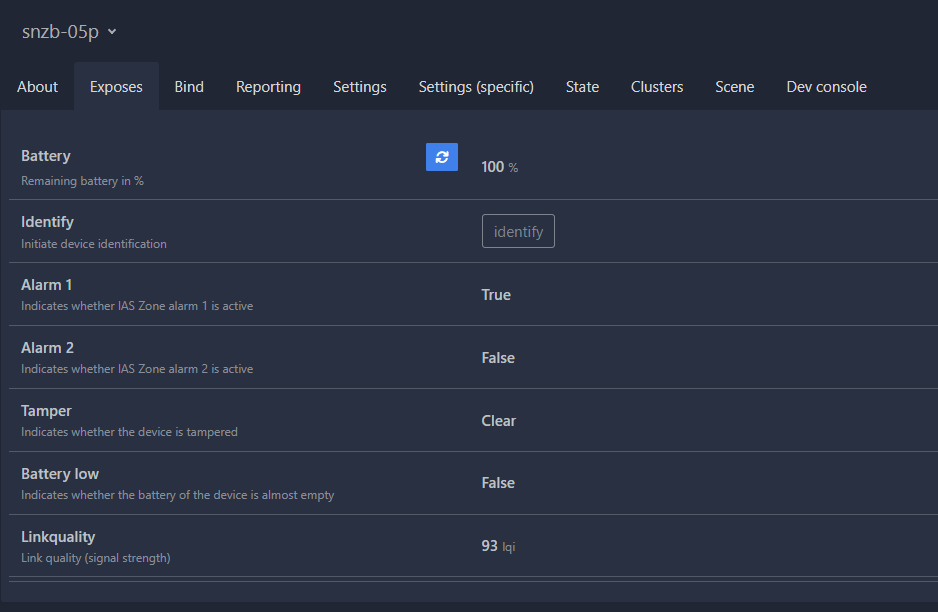Viewport: 938px width, 612px height.
Task: Open the Clusters tab
Action: click(657, 87)
